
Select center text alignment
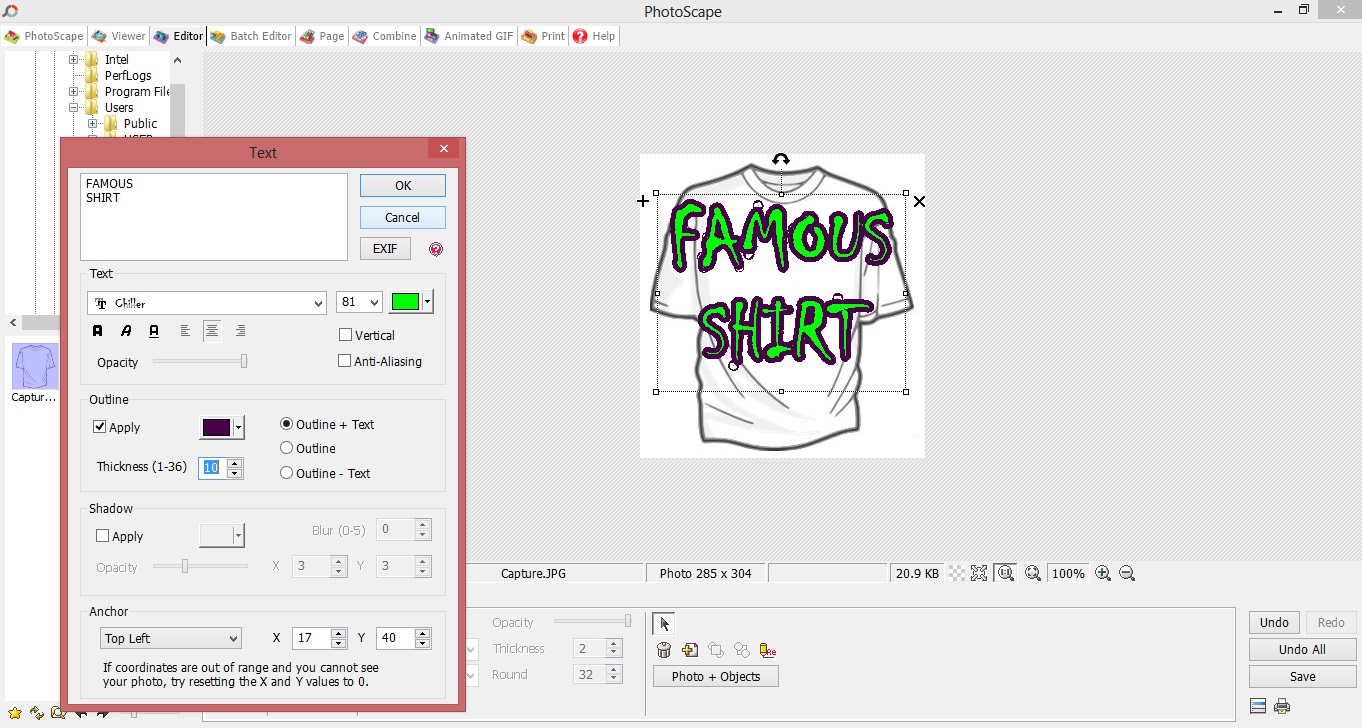click(212, 331)
